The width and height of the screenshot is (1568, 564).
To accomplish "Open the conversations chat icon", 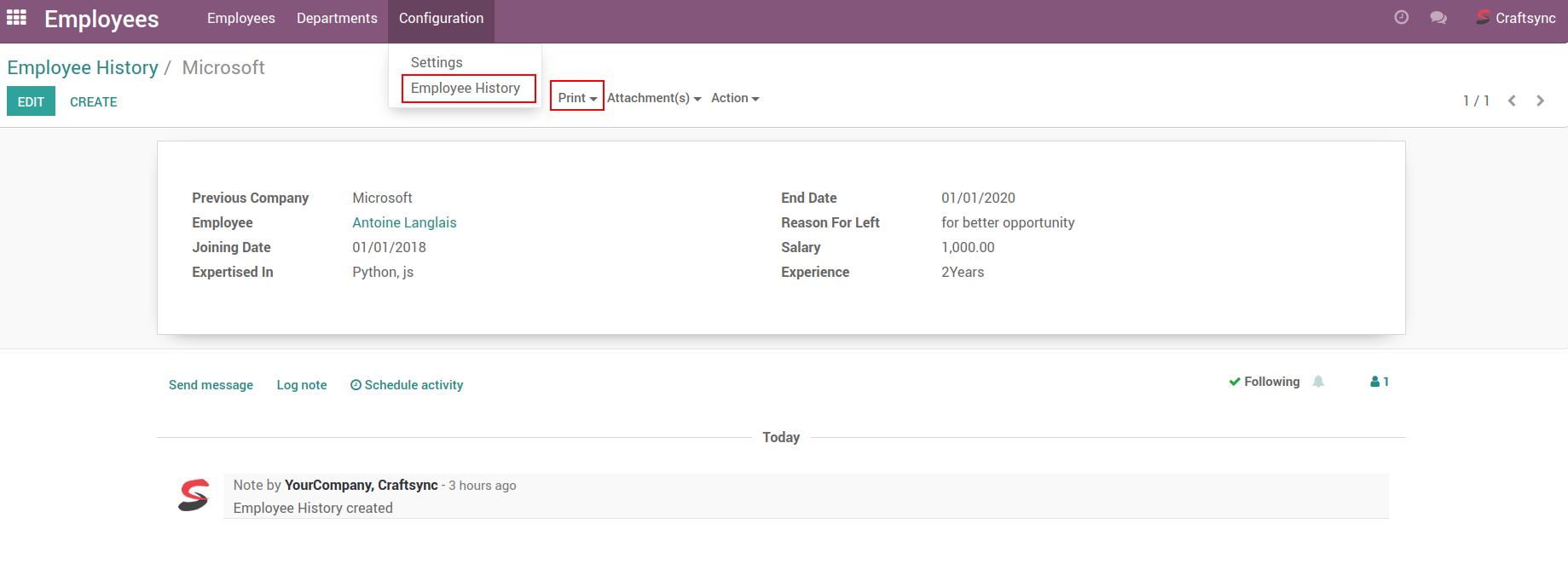I will pyautogui.click(x=1438, y=18).
